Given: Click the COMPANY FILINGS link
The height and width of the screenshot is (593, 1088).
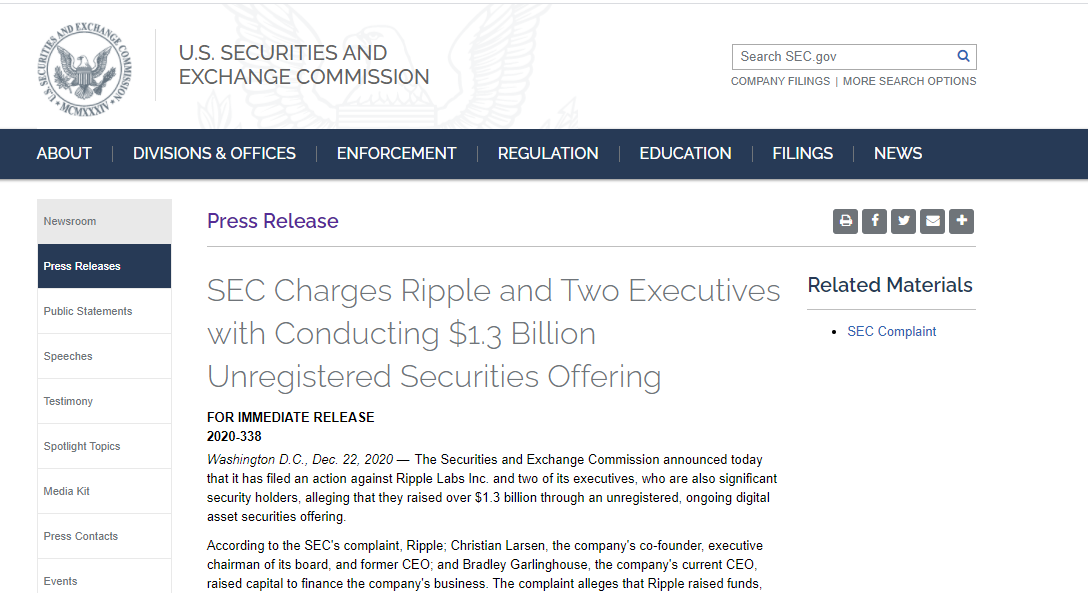Looking at the screenshot, I should click(x=780, y=81).
